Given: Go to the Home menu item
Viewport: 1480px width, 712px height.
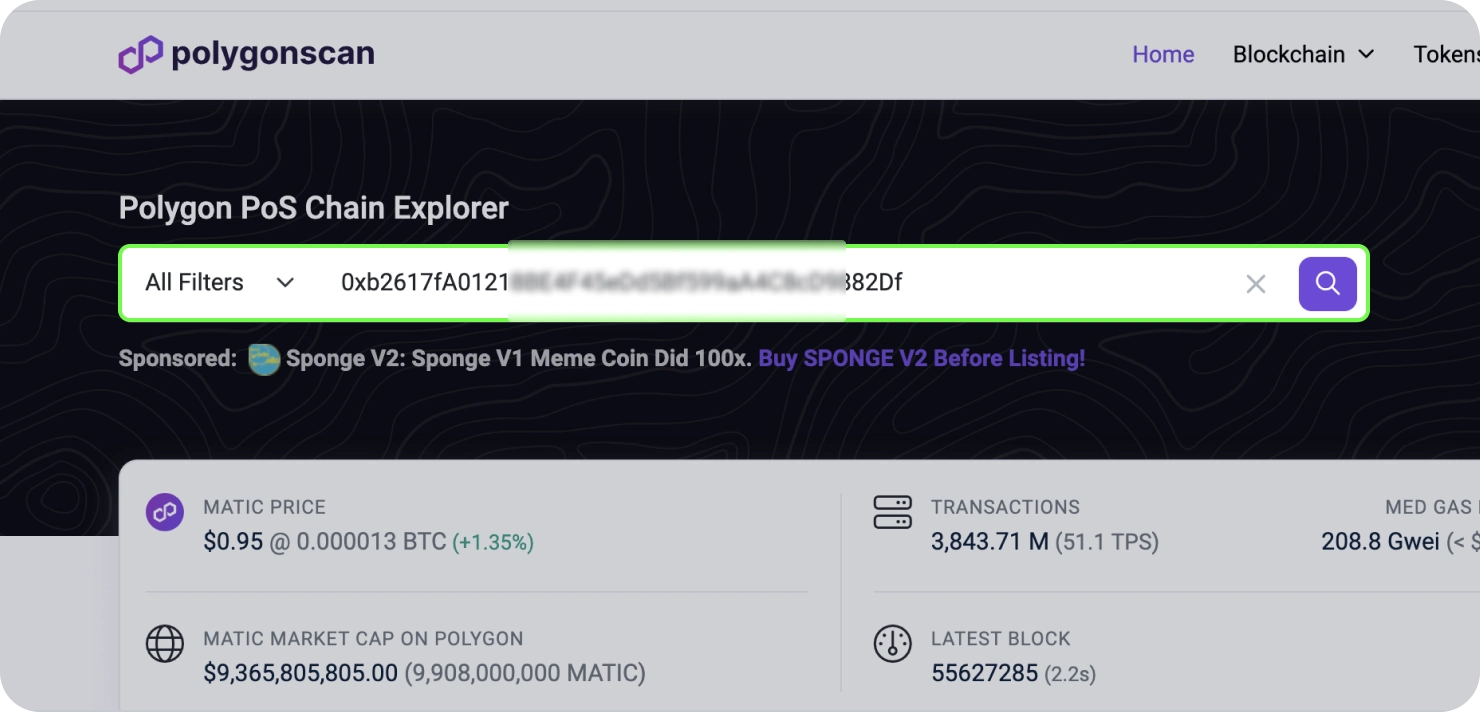Looking at the screenshot, I should click(1163, 54).
